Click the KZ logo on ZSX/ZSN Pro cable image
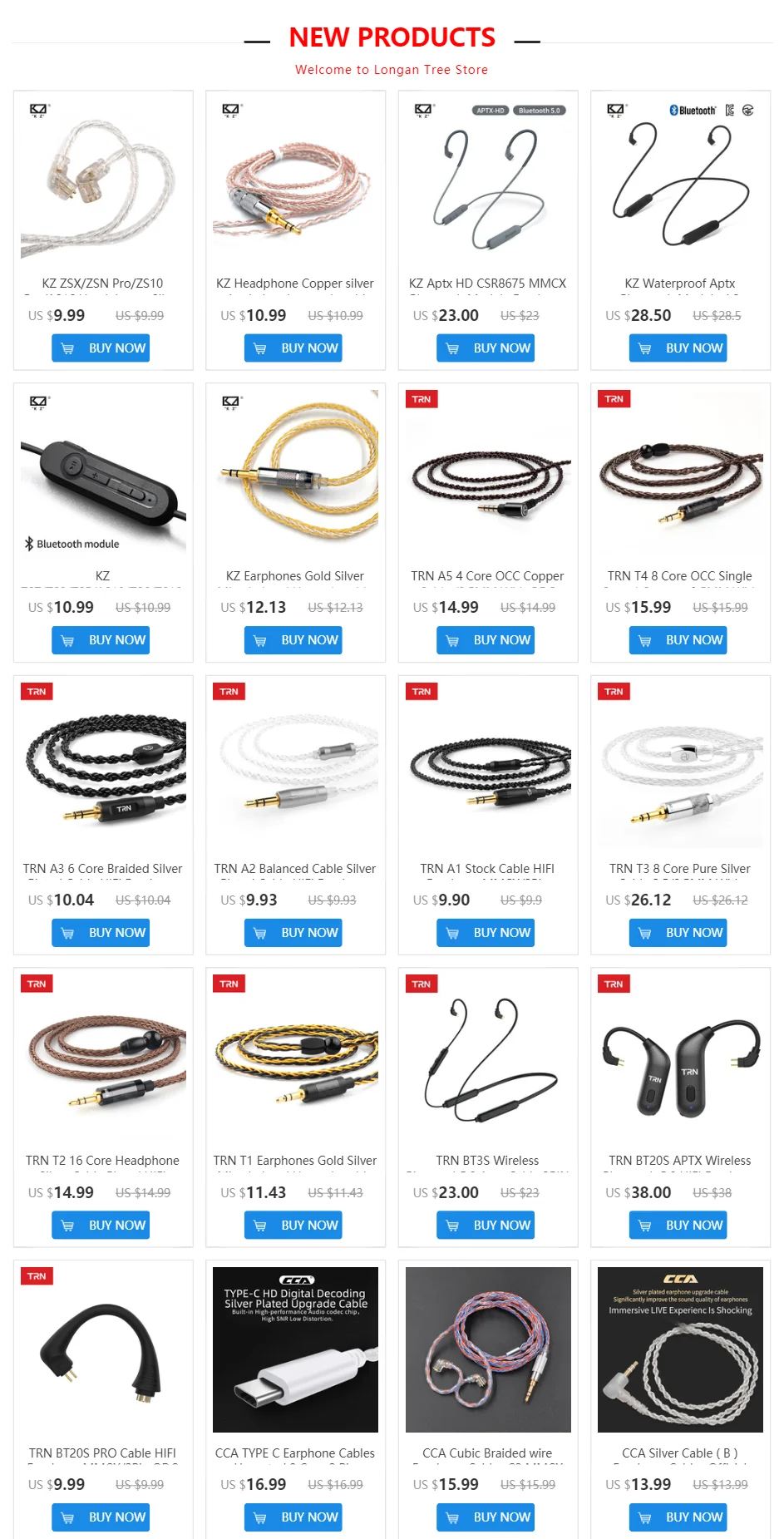The width and height of the screenshot is (784, 1539). point(39,110)
